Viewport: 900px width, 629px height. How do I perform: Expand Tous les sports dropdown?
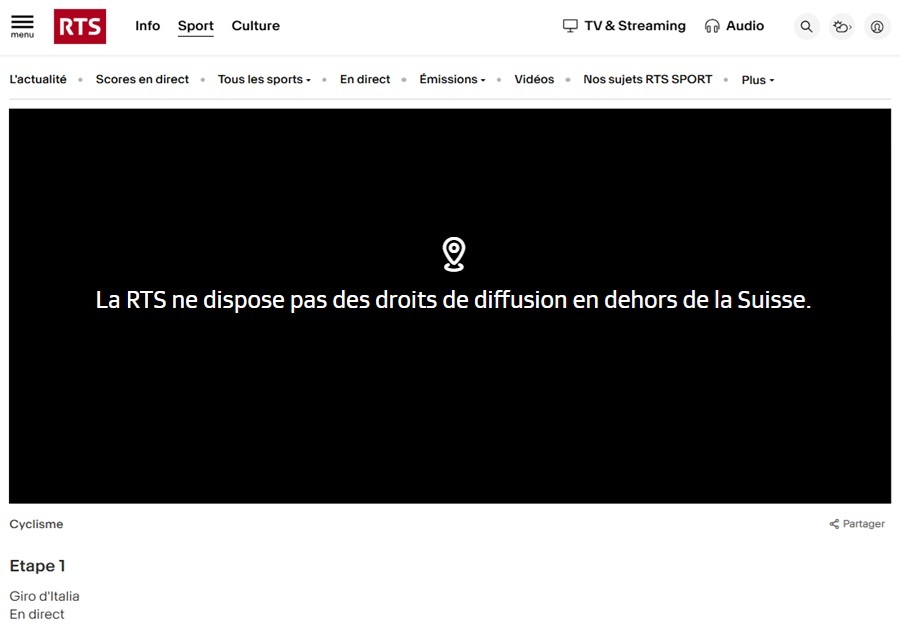click(x=264, y=79)
